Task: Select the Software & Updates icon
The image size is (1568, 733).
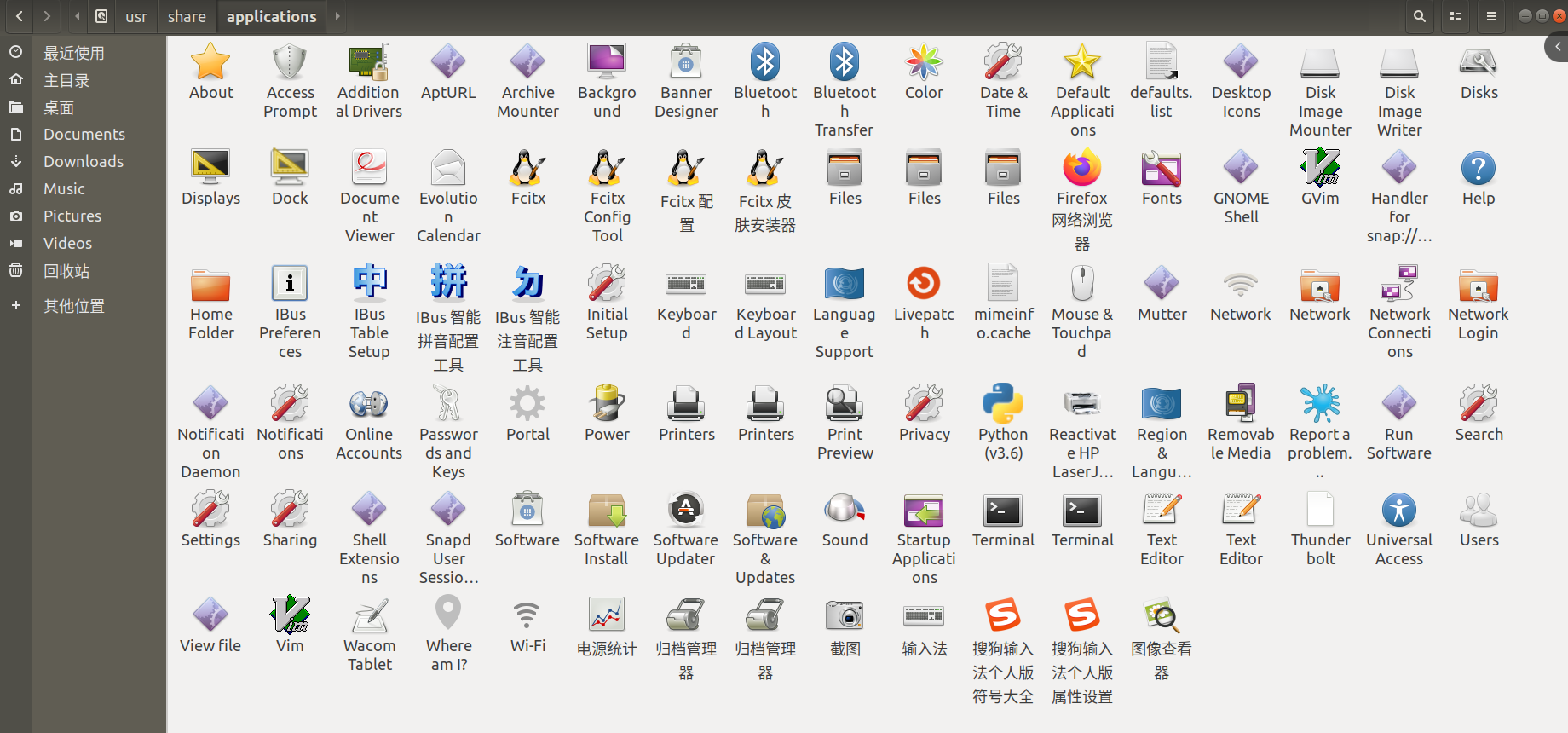Action: pyautogui.click(x=765, y=510)
